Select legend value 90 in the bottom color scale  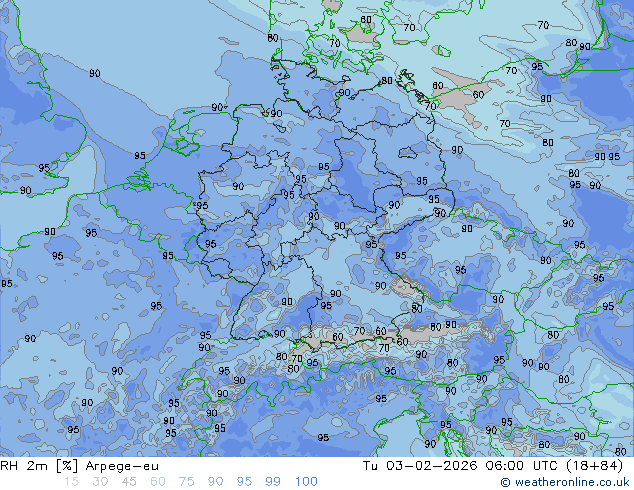tap(216, 482)
